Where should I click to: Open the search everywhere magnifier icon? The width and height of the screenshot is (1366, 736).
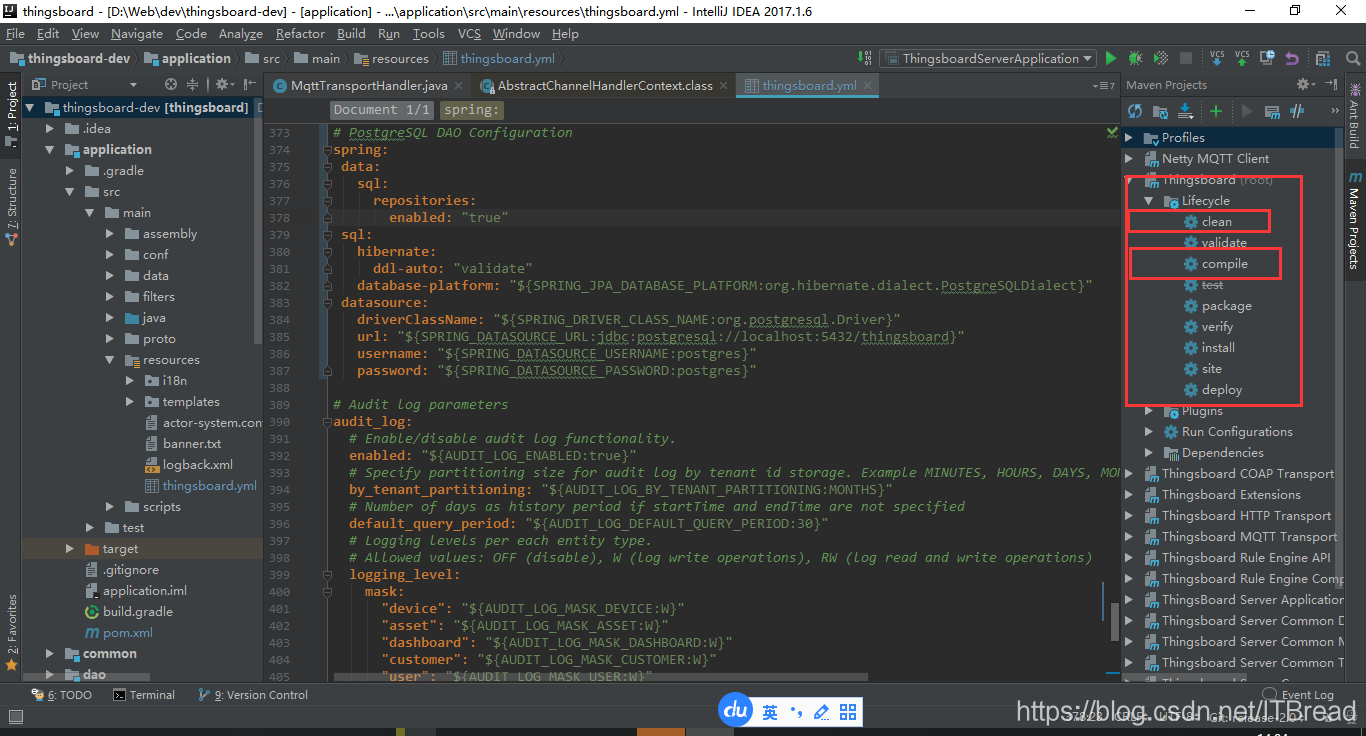click(x=1353, y=58)
